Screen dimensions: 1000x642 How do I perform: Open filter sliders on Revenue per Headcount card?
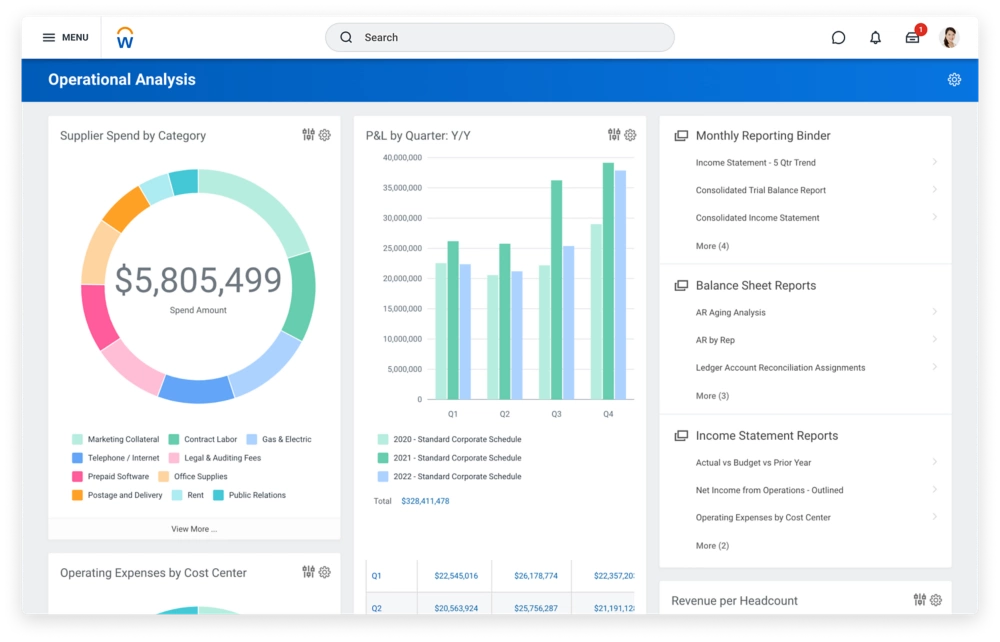pos(919,600)
